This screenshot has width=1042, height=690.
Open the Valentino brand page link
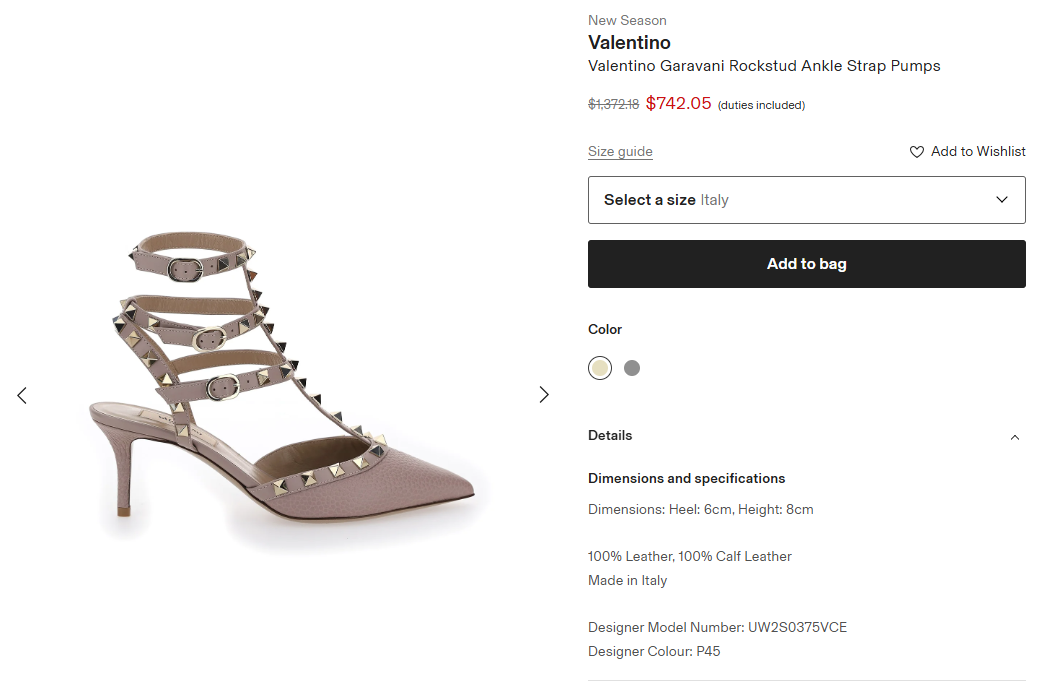[x=629, y=43]
